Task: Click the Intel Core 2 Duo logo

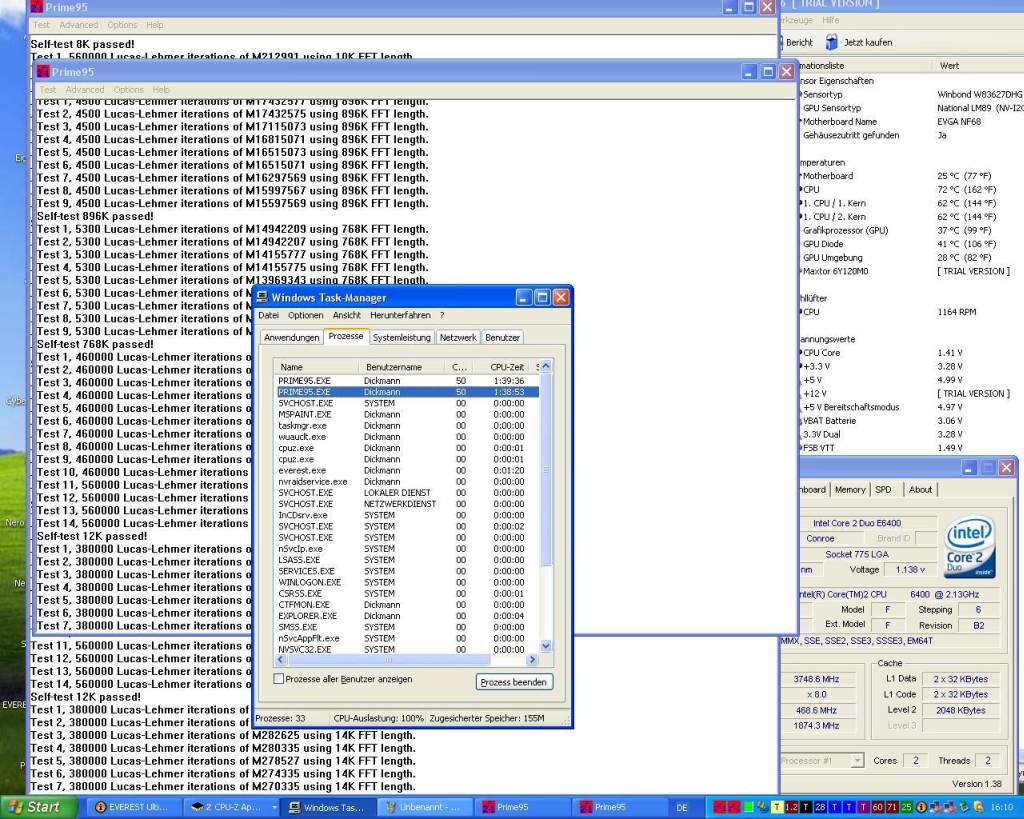Action: click(x=970, y=547)
